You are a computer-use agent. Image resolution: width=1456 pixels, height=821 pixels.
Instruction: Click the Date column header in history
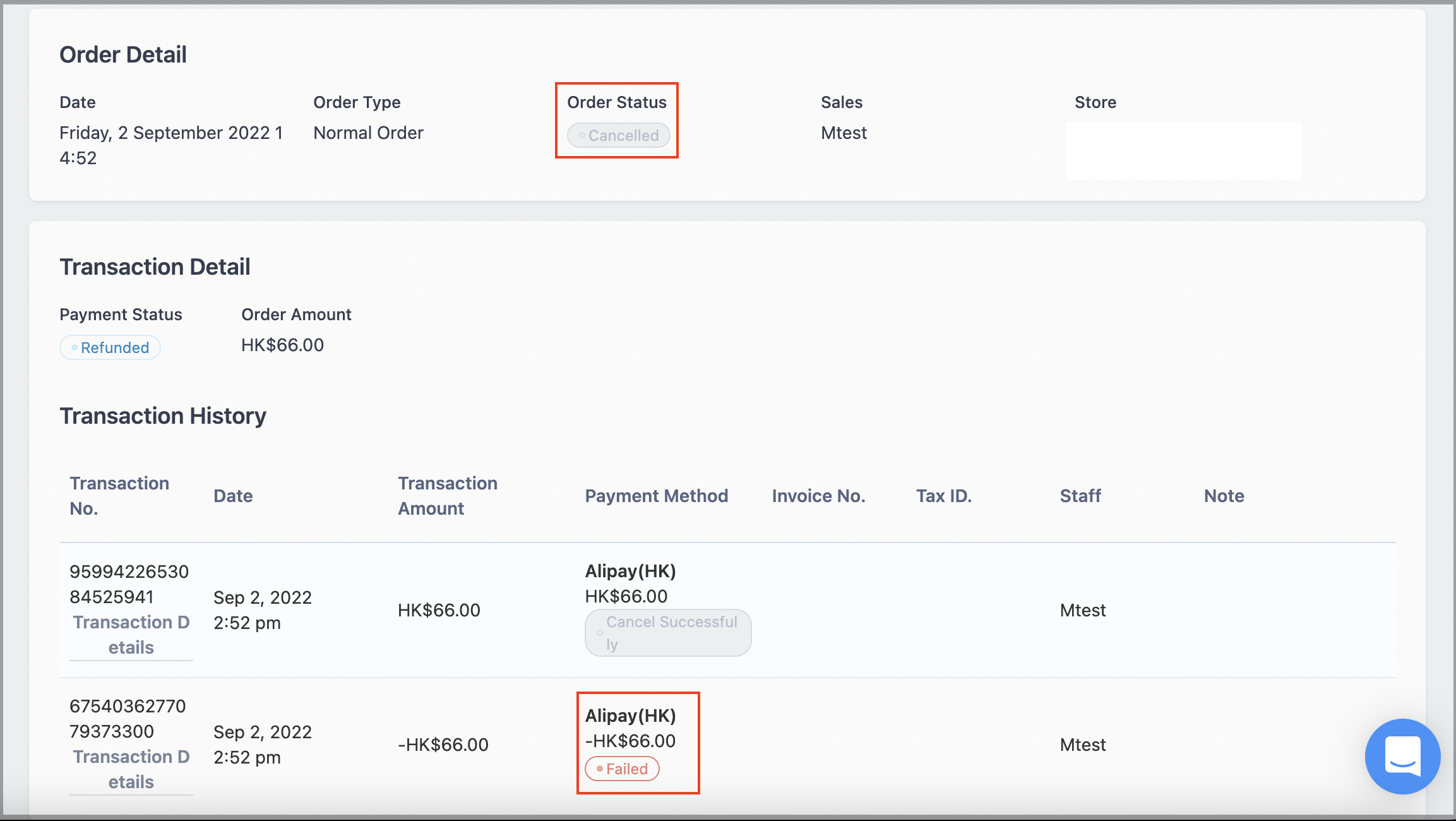click(x=233, y=496)
